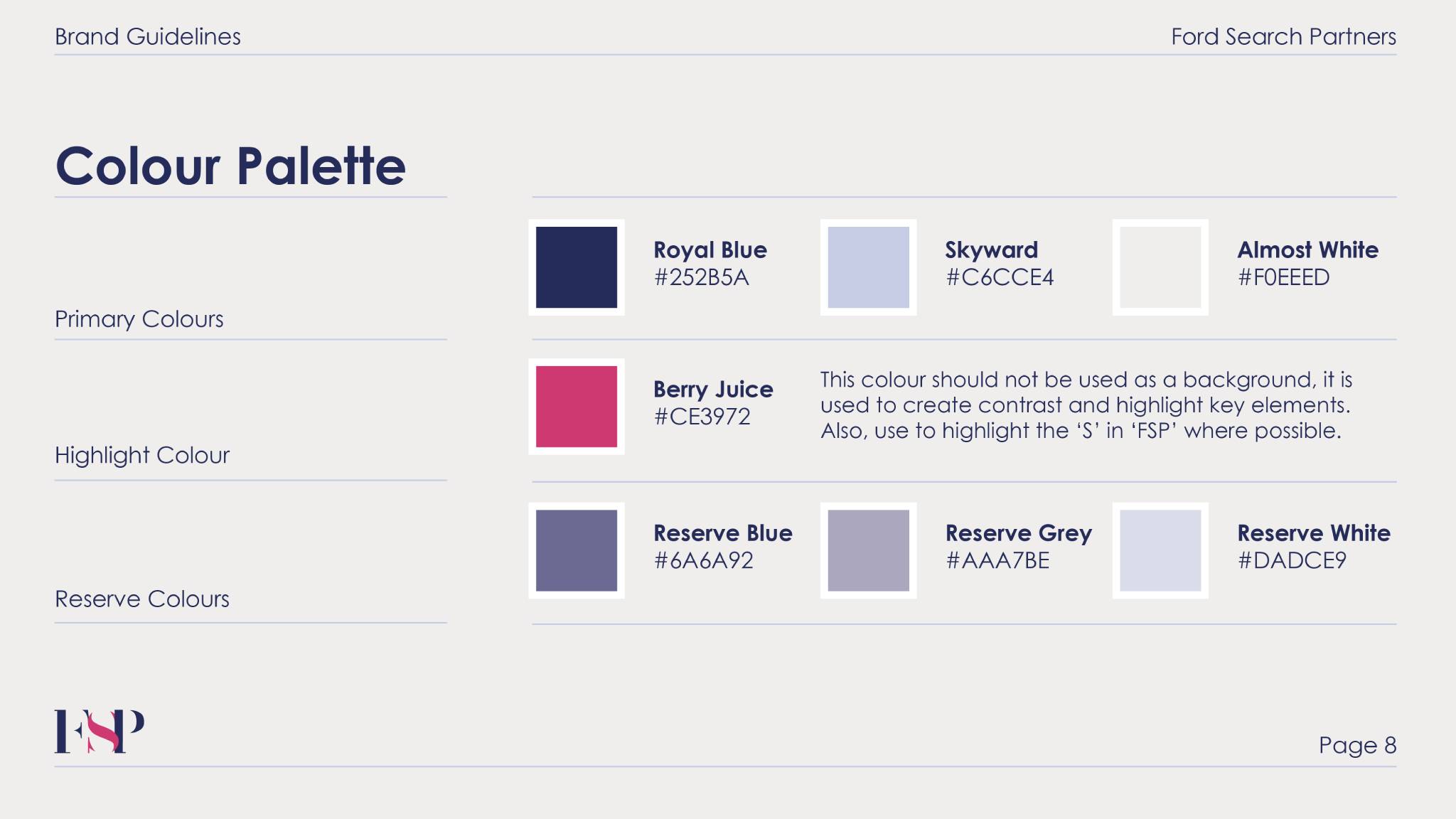
Task: Select the Skyward colour swatch
Action: [868, 267]
